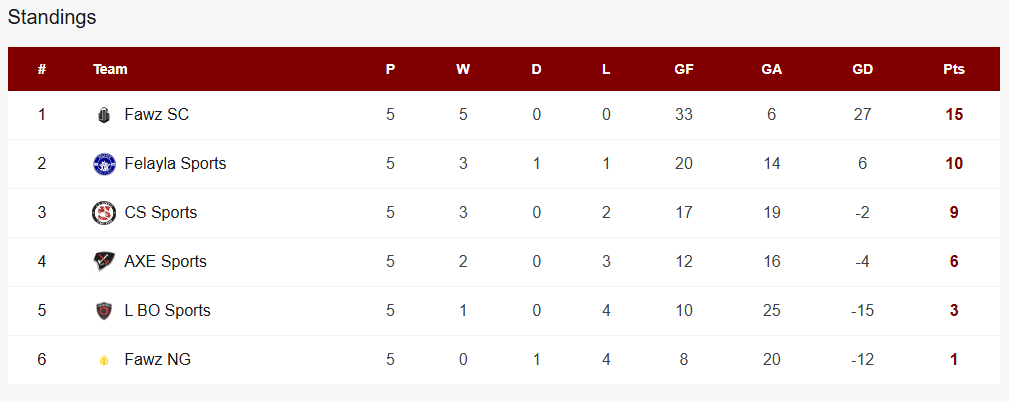The width and height of the screenshot is (1009, 402).
Task: Click the Standings heading
Action: pos(52,17)
